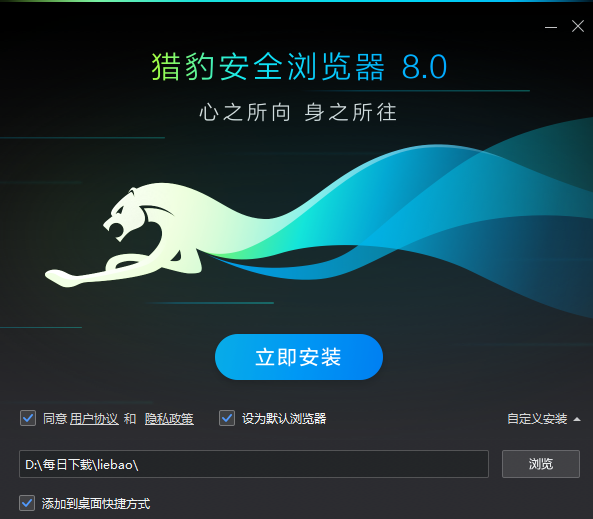Click the slogan 心之所向 身之所往
Image resolution: width=593 pixels, height=519 pixels.
(298, 112)
